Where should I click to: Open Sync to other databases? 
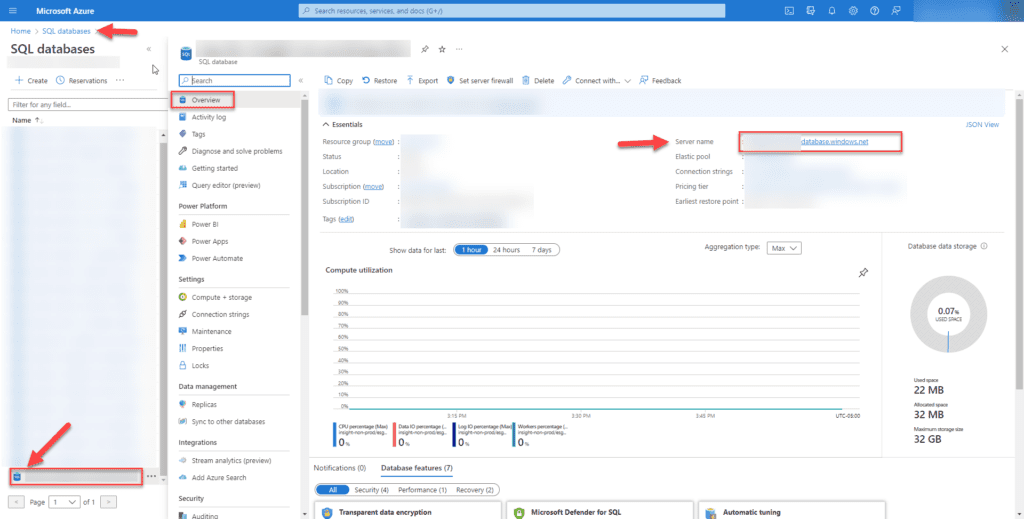click(228, 421)
